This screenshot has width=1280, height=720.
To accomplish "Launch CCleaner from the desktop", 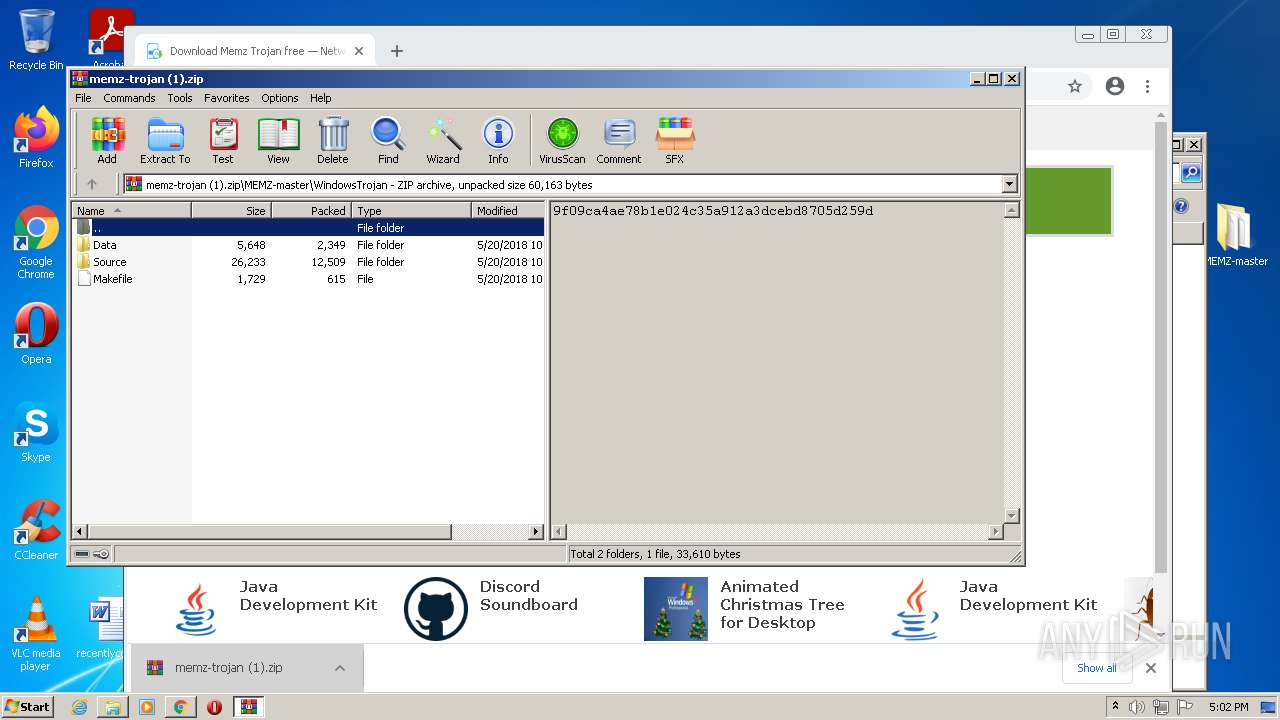I will (36, 530).
